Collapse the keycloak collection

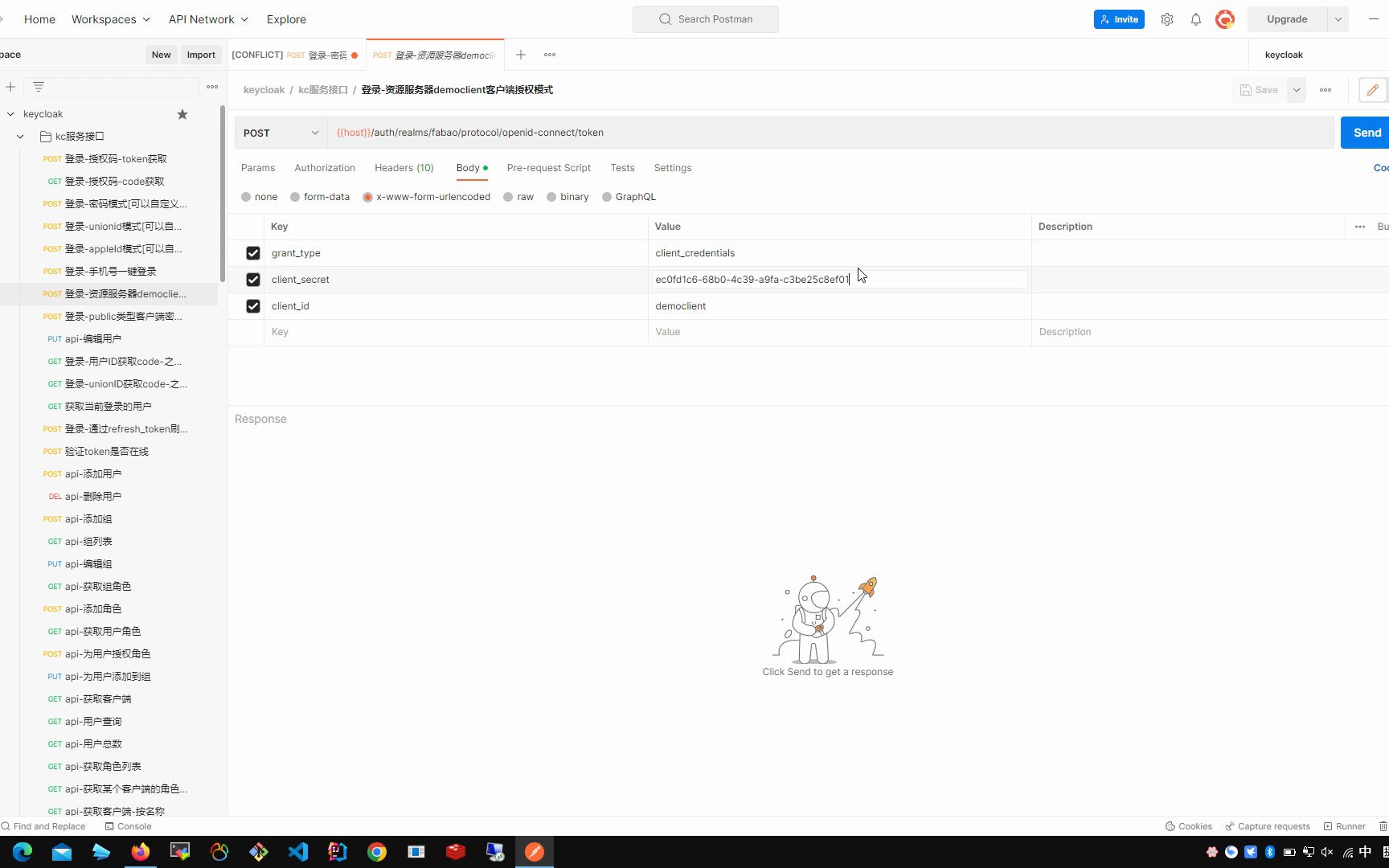point(10,114)
